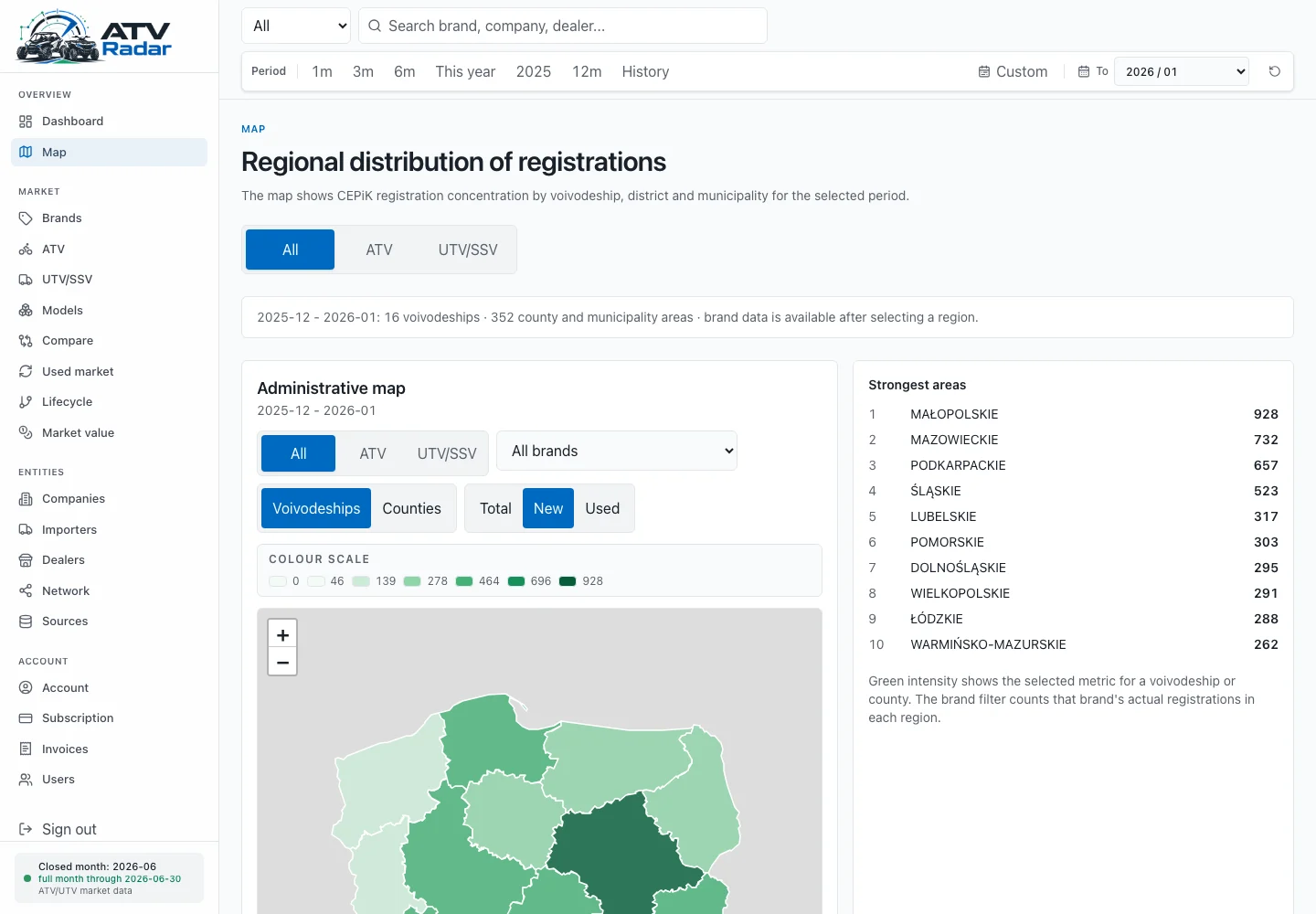Click the reset period circular arrow icon
The height and width of the screenshot is (914, 1316).
1275,71
